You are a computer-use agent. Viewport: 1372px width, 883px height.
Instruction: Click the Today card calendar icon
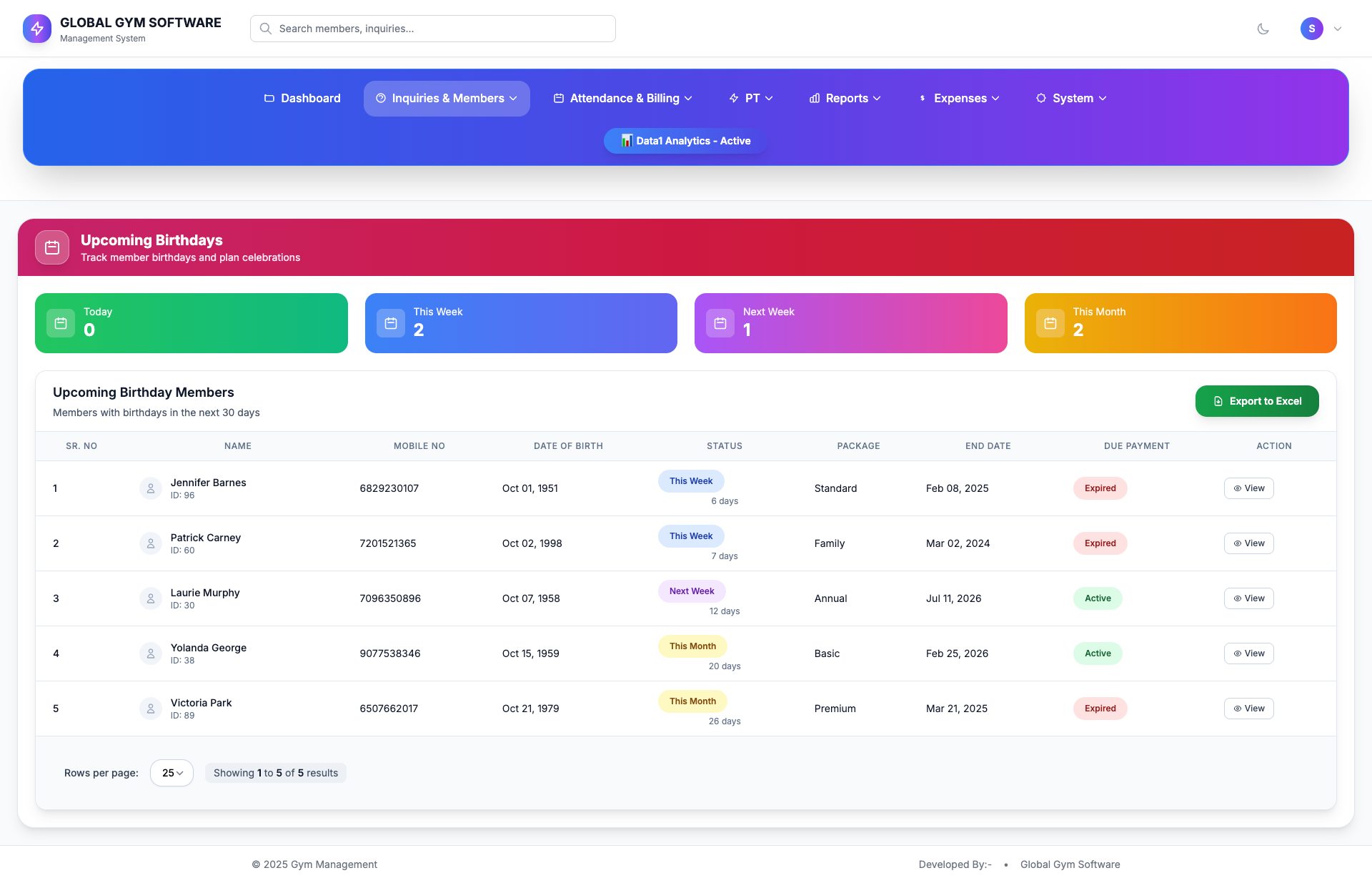[61, 323]
